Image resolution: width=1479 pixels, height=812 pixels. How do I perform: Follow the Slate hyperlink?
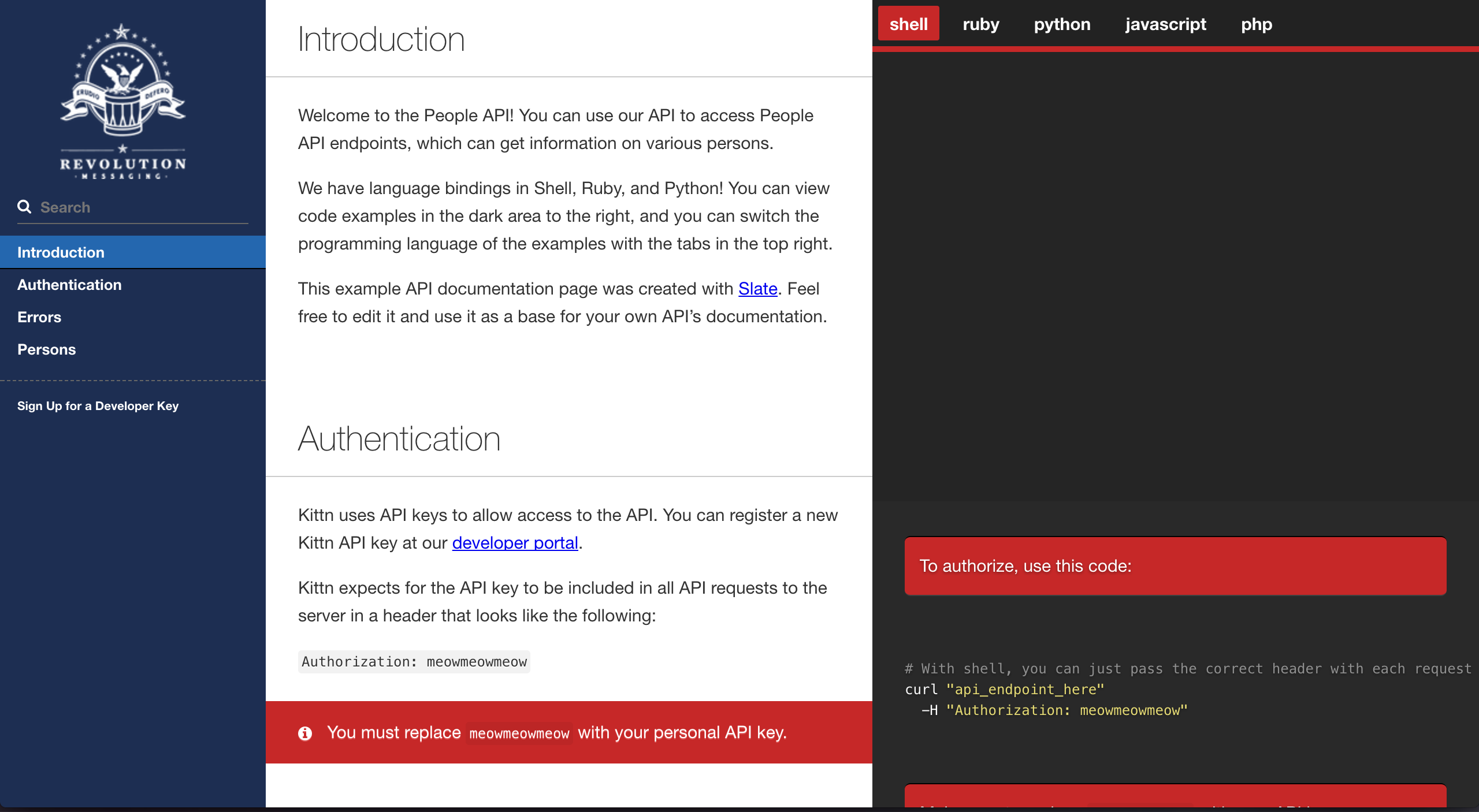coord(757,289)
